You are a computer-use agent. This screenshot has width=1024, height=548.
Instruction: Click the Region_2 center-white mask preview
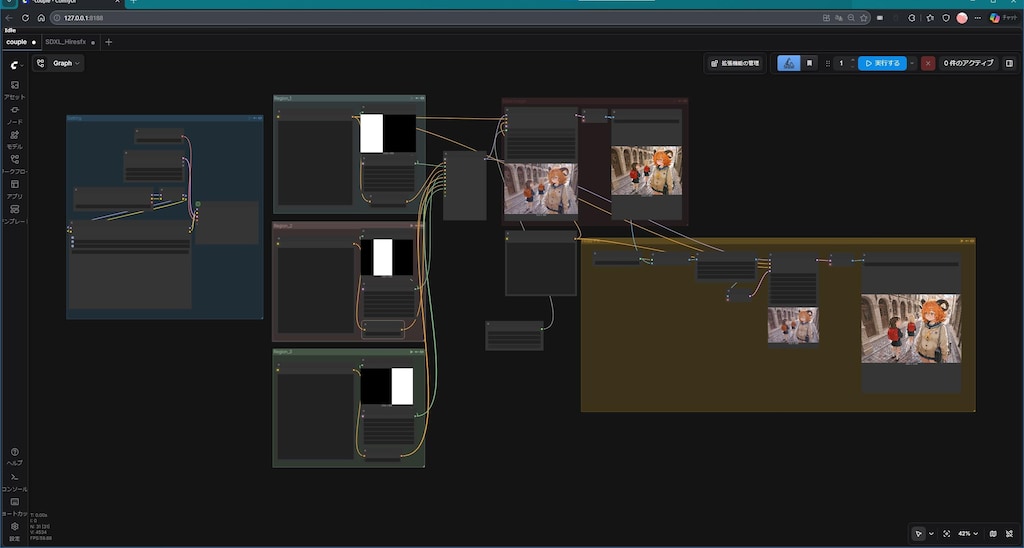click(387, 257)
